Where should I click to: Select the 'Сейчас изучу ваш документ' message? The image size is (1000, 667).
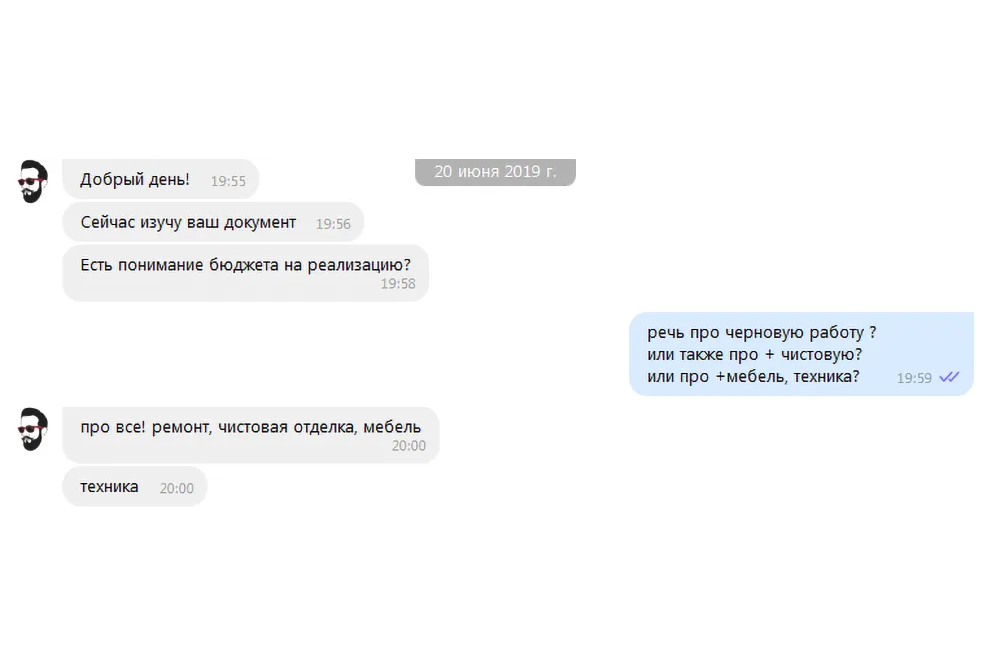[x=213, y=223]
